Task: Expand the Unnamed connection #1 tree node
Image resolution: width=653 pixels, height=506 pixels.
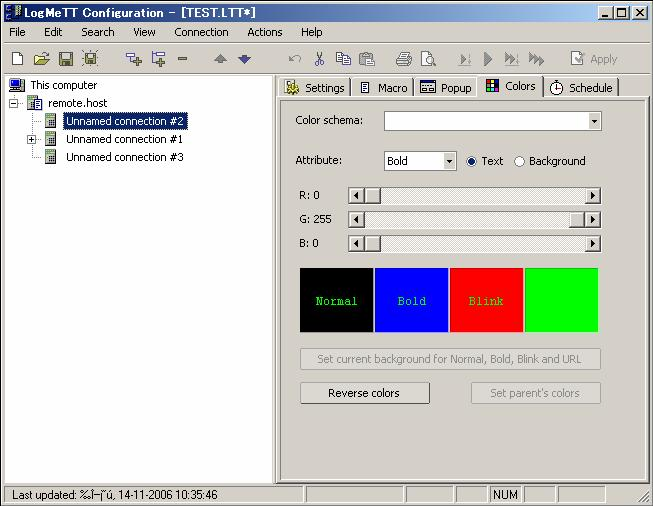Action: click(x=31, y=139)
